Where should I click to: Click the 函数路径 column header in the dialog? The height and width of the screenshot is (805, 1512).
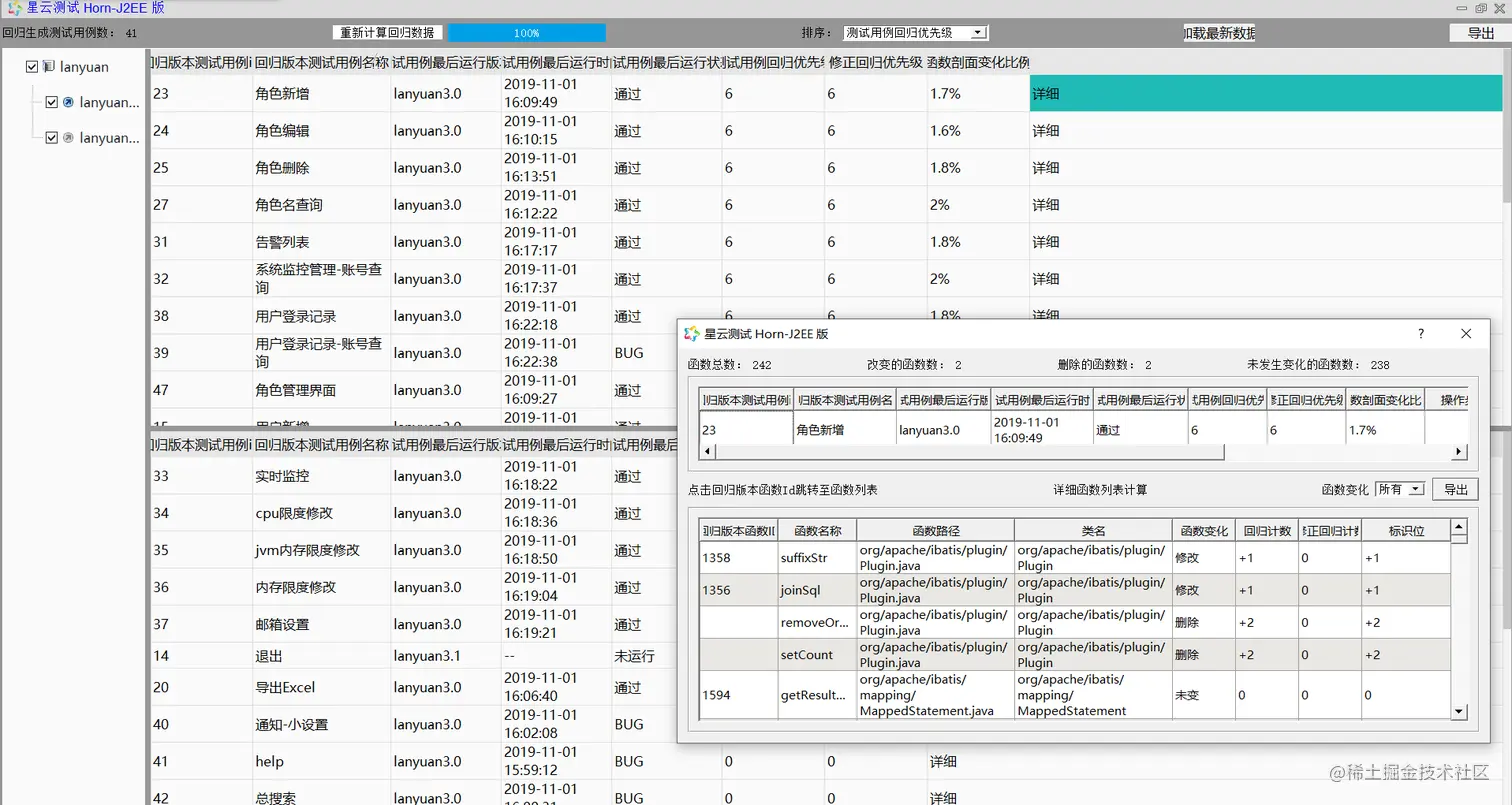click(935, 530)
